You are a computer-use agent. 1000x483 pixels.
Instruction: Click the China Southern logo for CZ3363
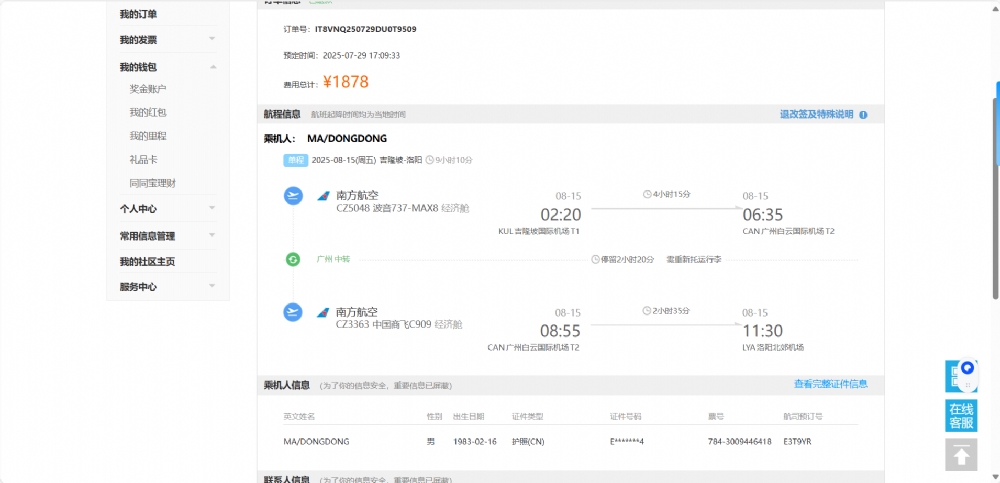pyautogui.click(x=323, y=313)
